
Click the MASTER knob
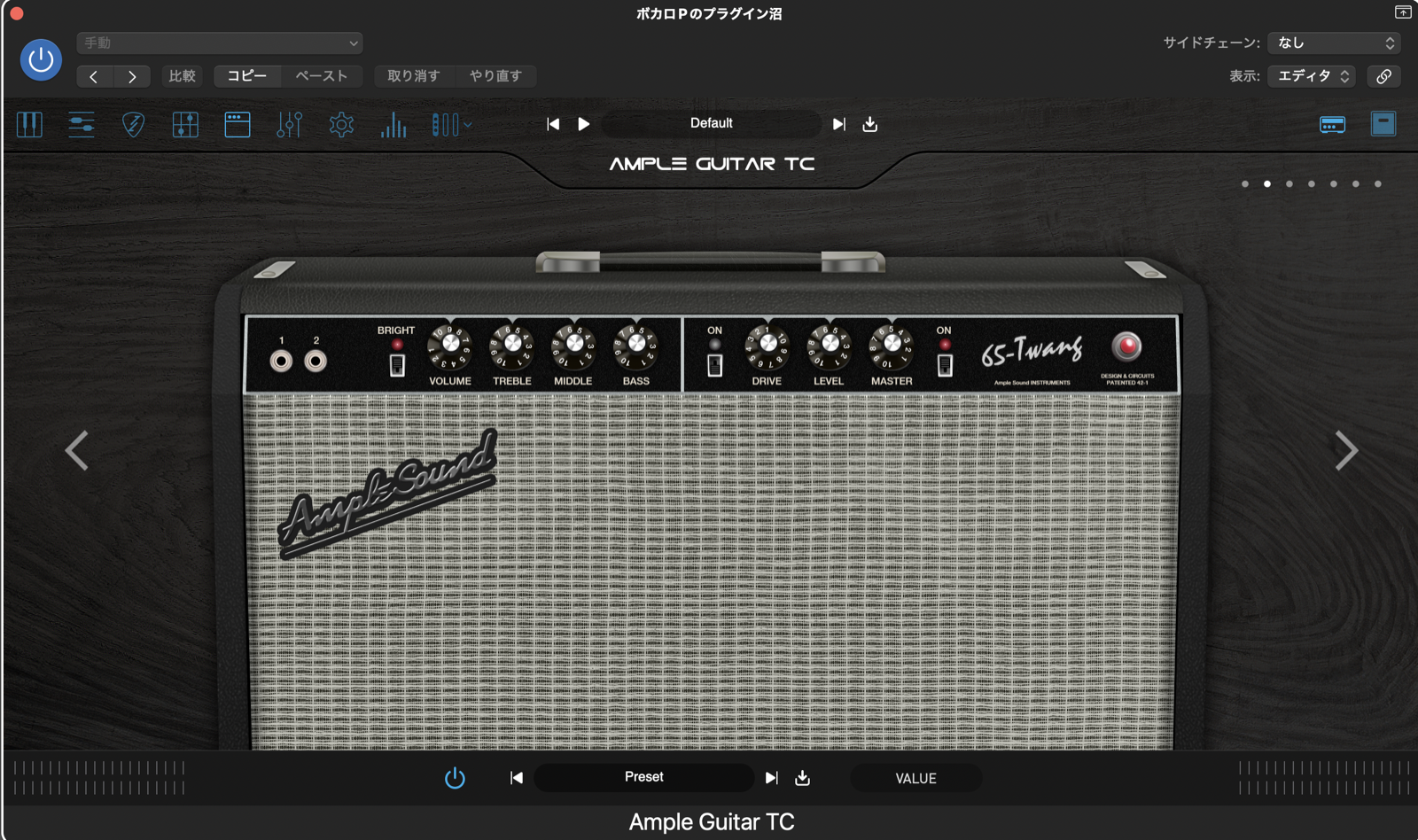(x=892, y=346)
